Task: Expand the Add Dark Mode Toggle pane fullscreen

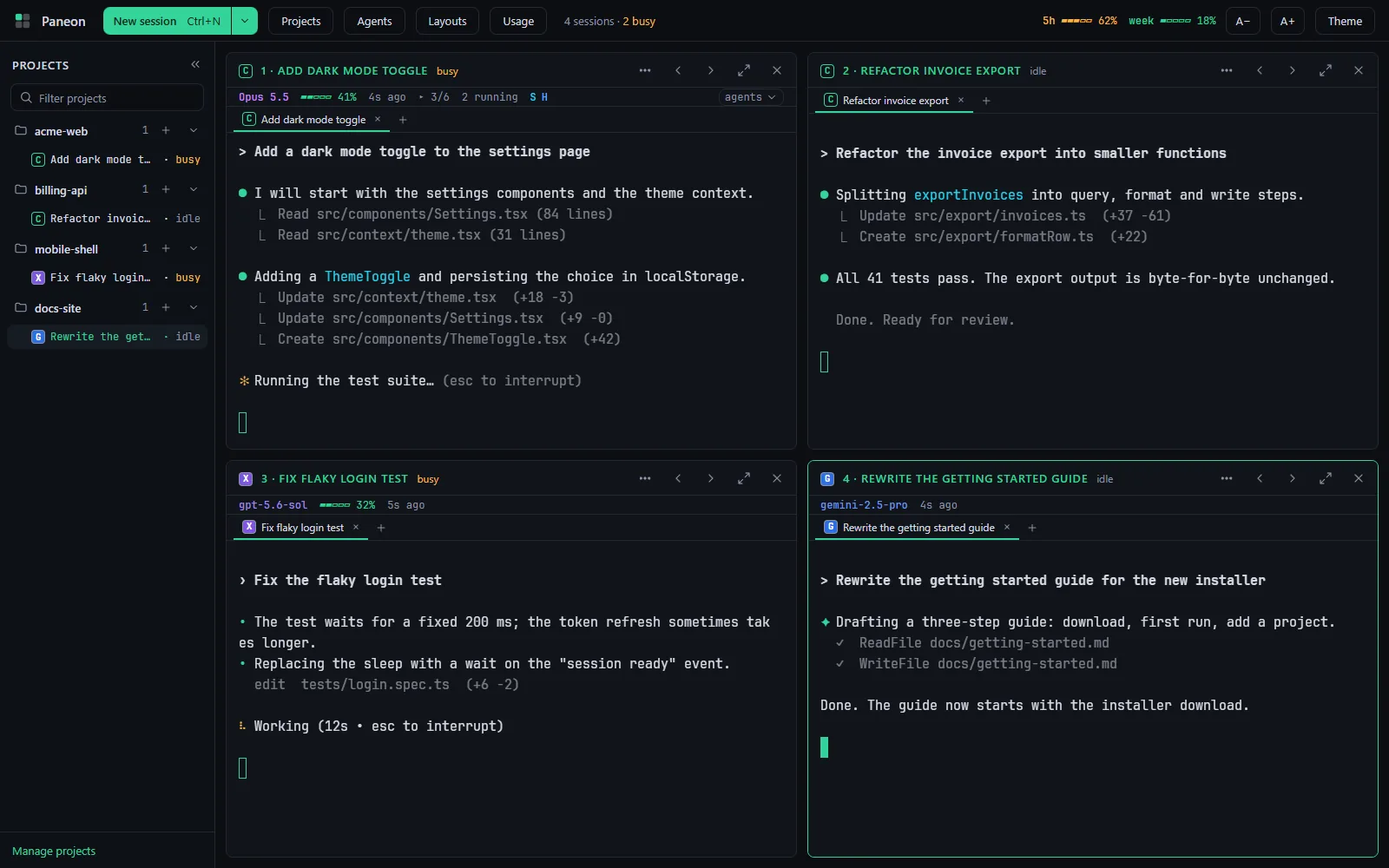Action: (744, 70)
